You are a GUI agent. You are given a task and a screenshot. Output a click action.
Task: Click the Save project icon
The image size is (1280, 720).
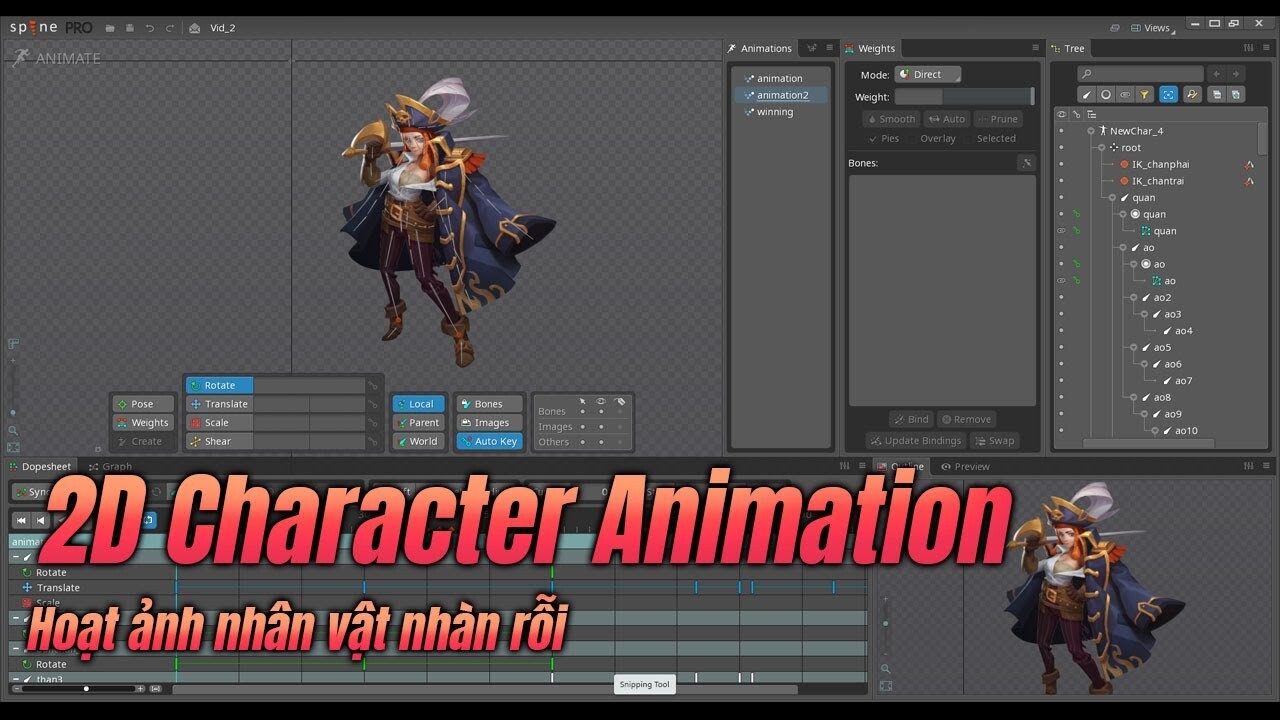point(130,28)
